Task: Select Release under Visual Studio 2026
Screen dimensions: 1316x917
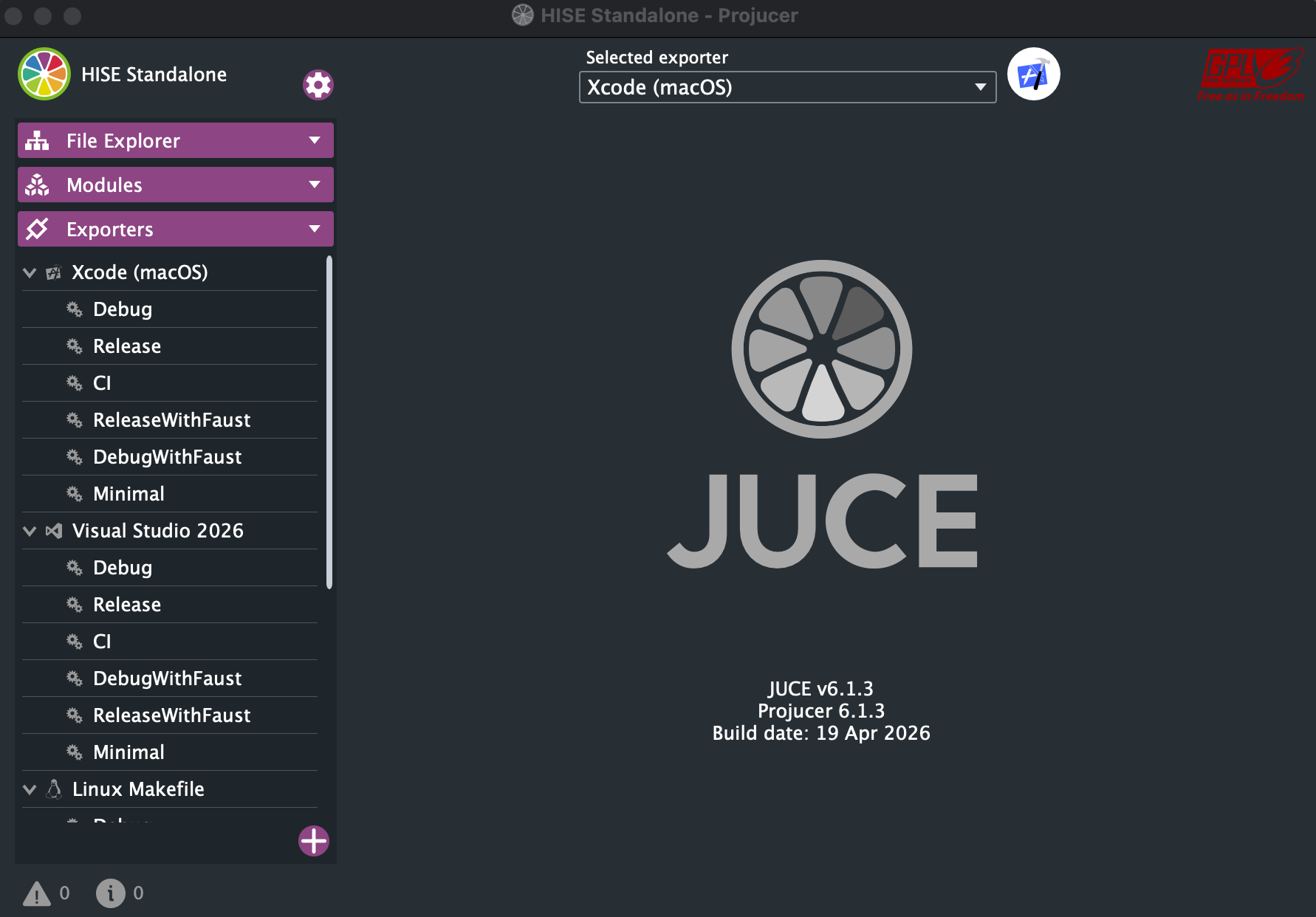Action: click(127, 605)
